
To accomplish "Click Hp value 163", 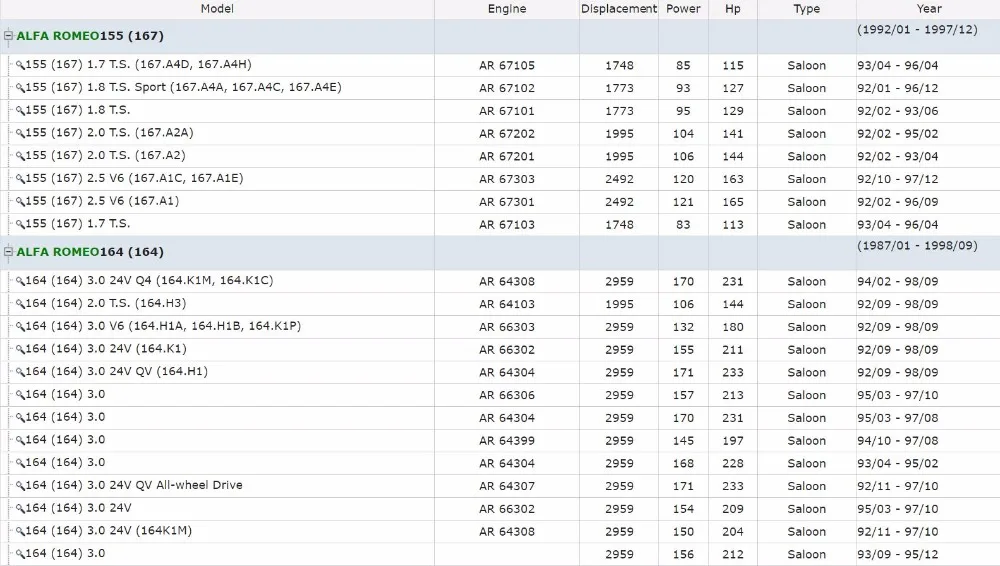I will point(733,179).
